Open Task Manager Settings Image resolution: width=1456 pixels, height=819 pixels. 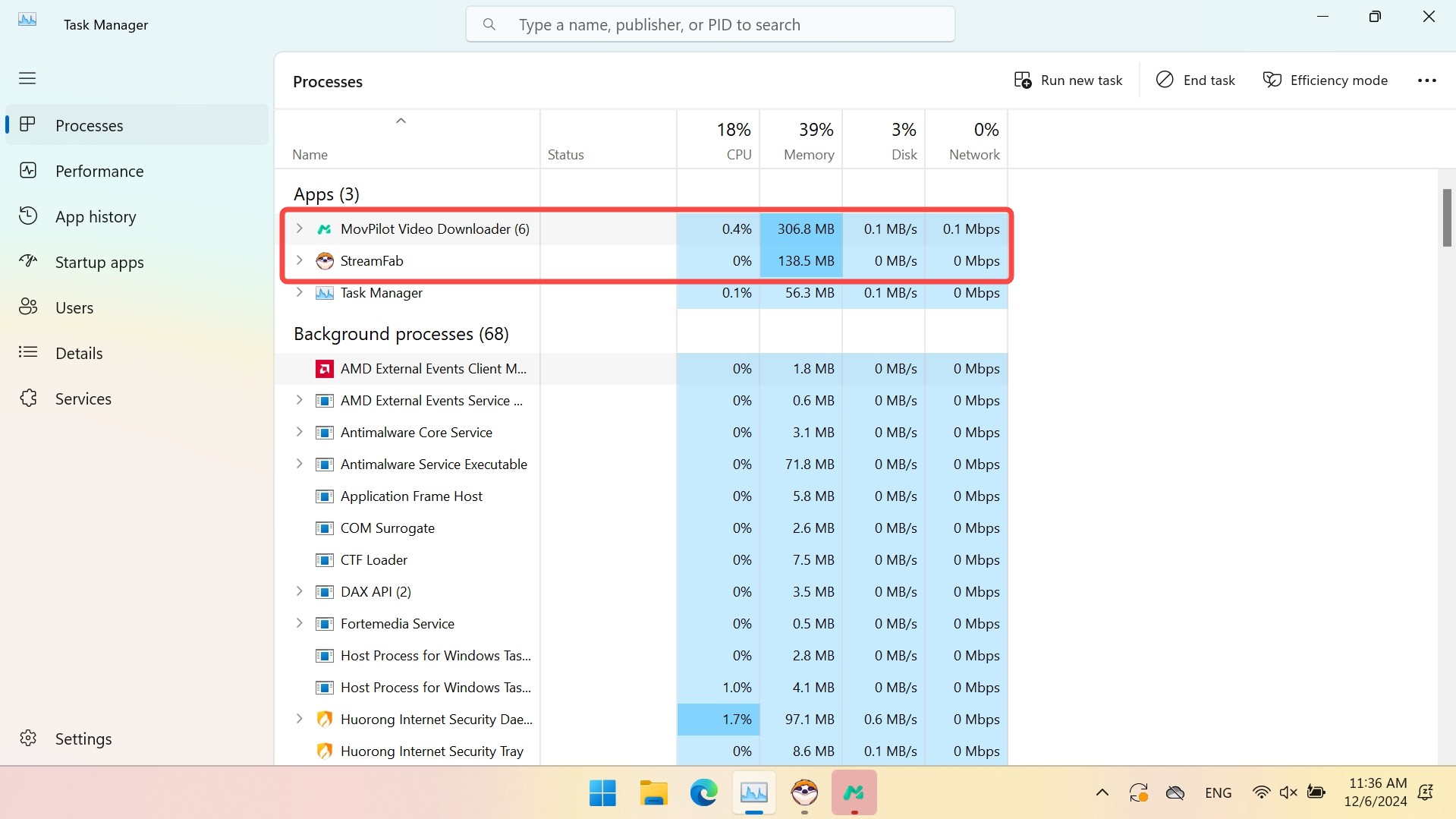pos(137,739)
